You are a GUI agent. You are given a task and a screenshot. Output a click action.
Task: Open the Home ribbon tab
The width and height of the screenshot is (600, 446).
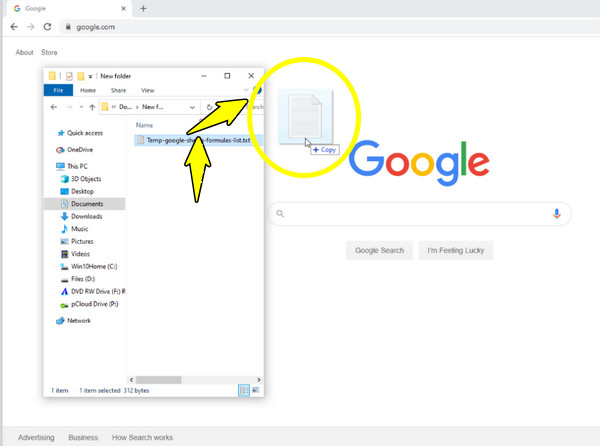[88, 90]
